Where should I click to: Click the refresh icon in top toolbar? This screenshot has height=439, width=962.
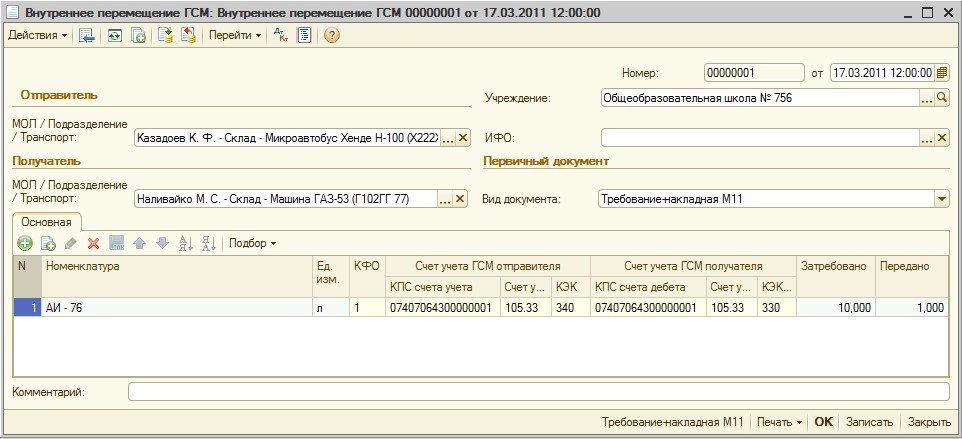click(x=115, y=35)
